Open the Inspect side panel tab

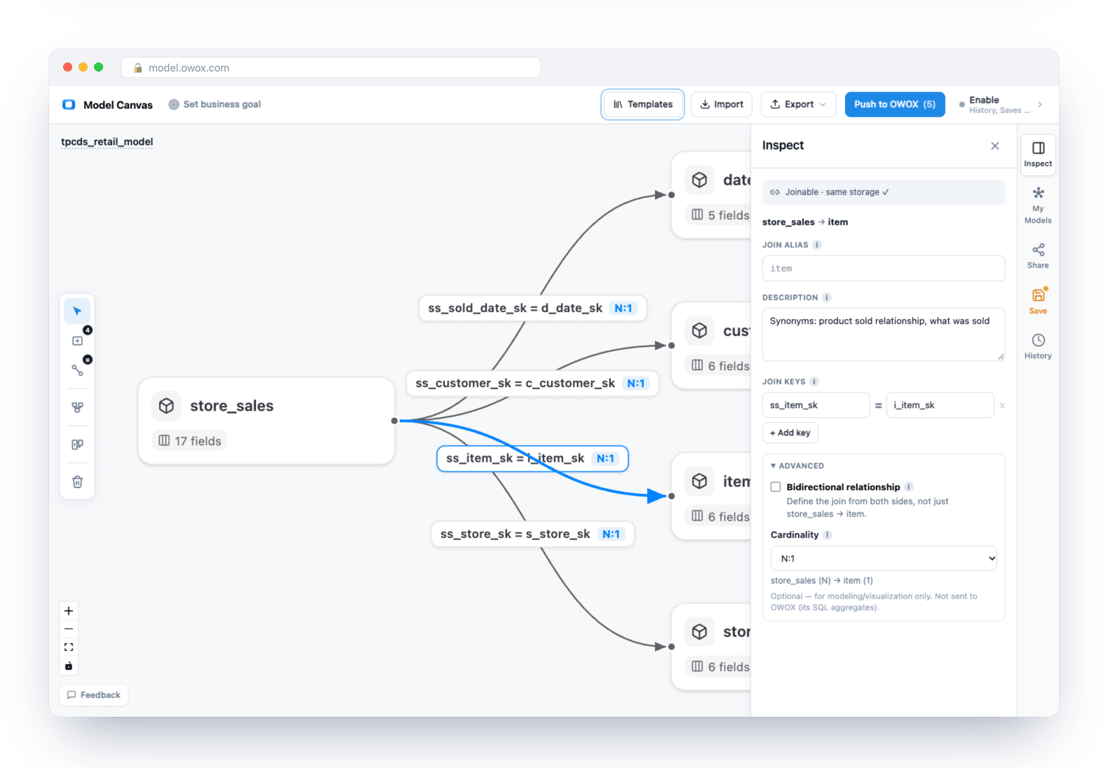(1037, 154)
